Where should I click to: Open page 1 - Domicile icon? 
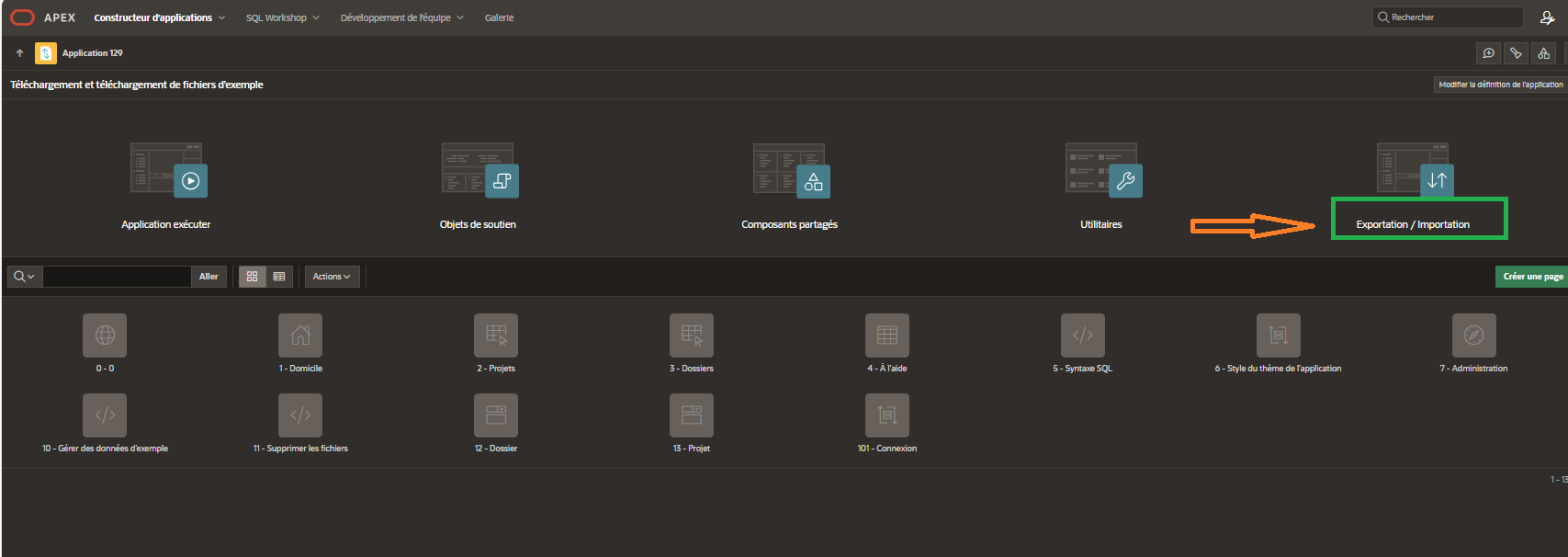coord(300,335)
